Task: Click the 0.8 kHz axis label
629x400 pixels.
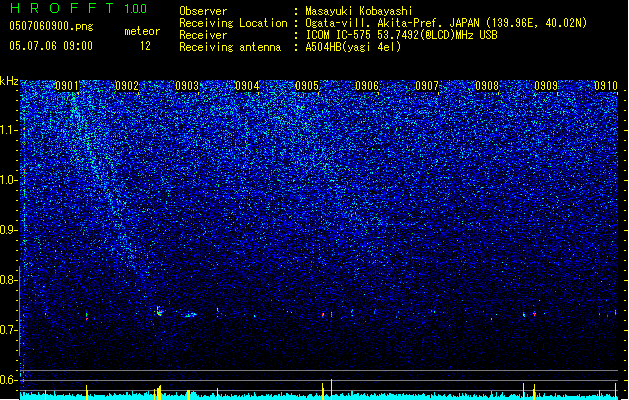Action: pyautogui.click(x=9, y=280)
